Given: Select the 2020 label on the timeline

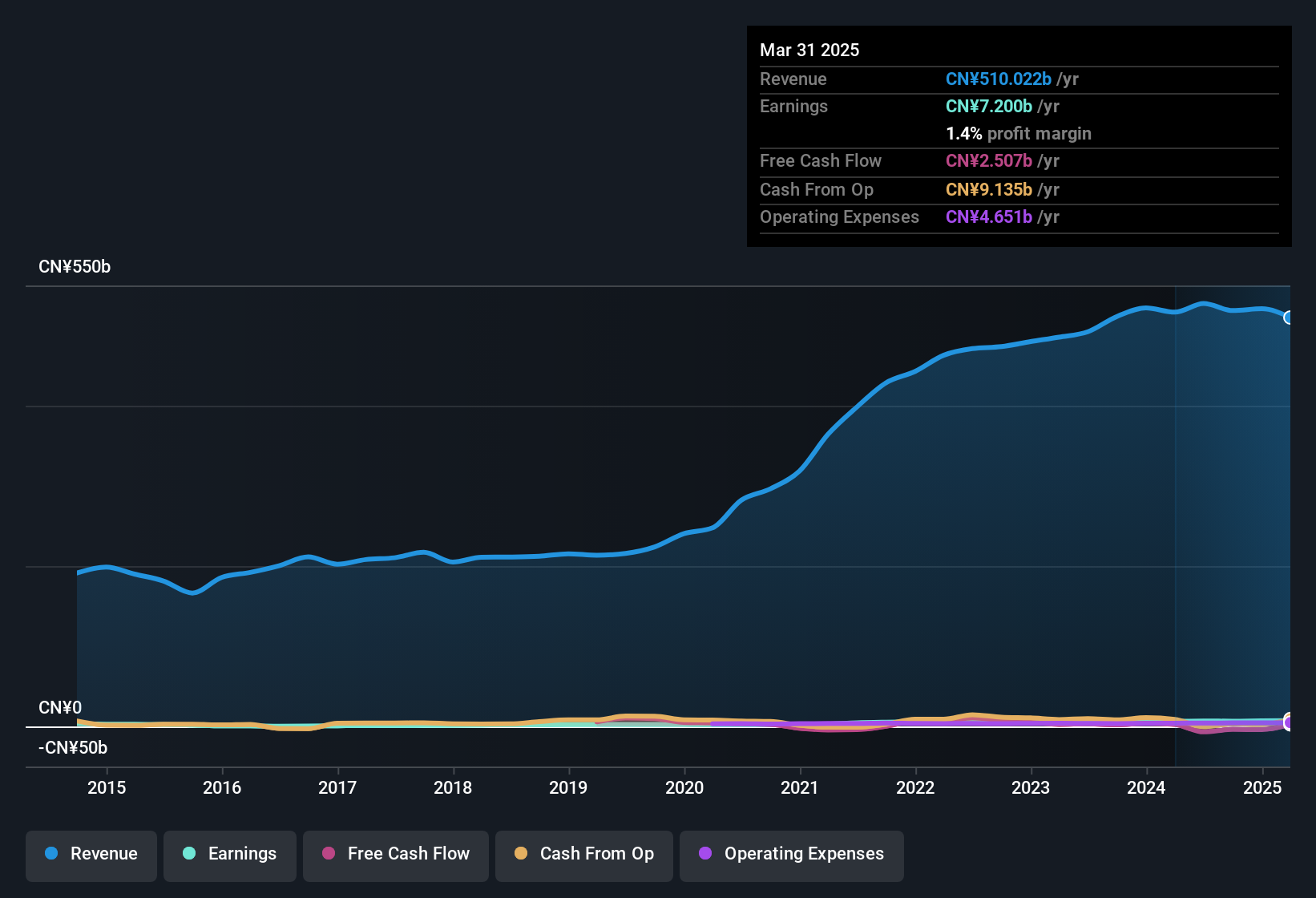Looking at the screenshot, I should (x=685, y=788).
